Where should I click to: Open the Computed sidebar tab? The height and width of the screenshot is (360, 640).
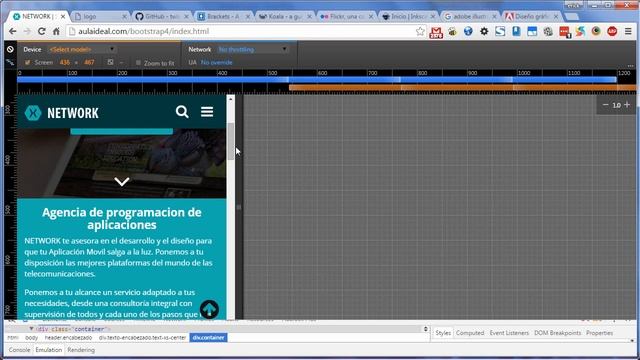[470, 333]
